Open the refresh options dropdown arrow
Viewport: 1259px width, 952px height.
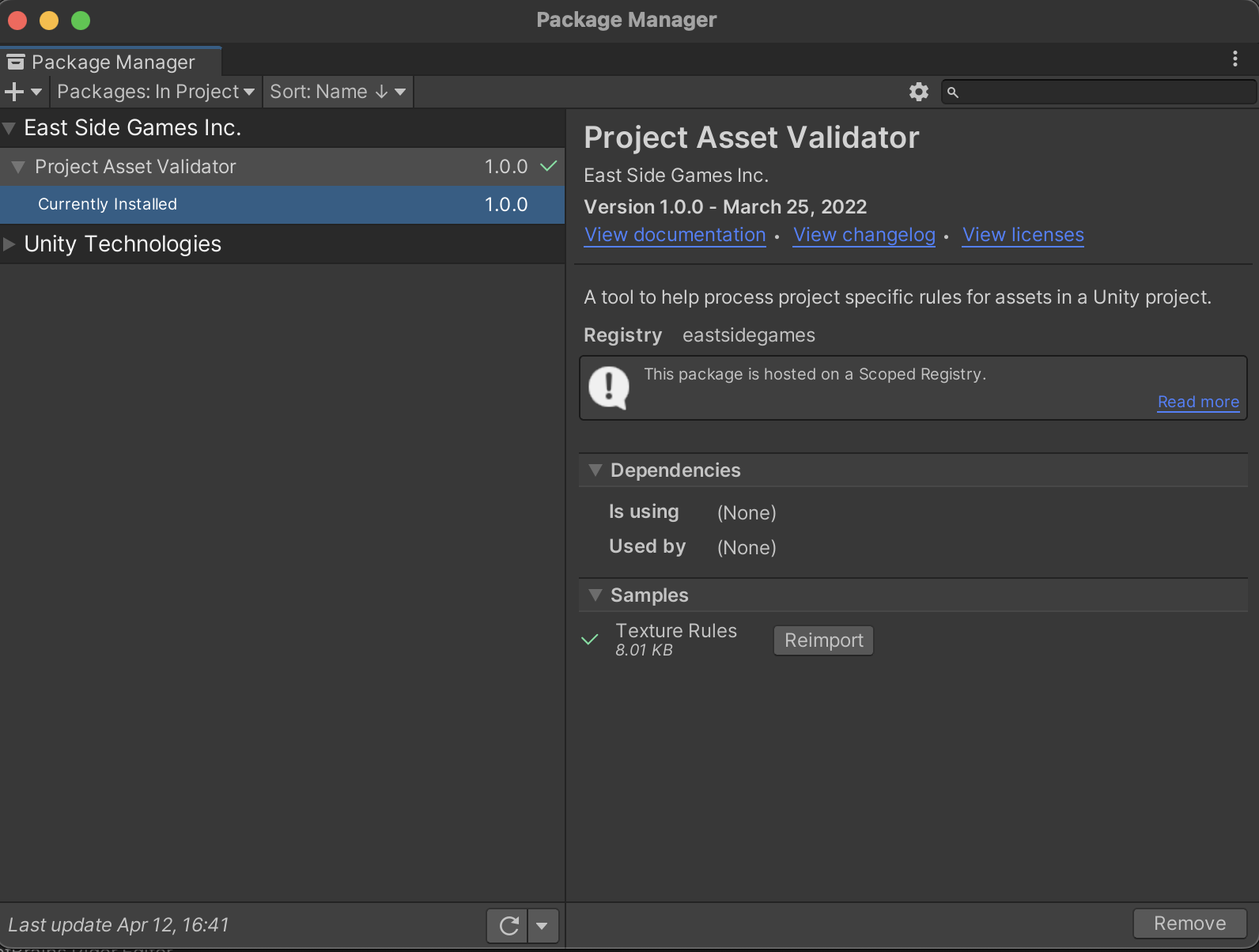coord(543,925)
